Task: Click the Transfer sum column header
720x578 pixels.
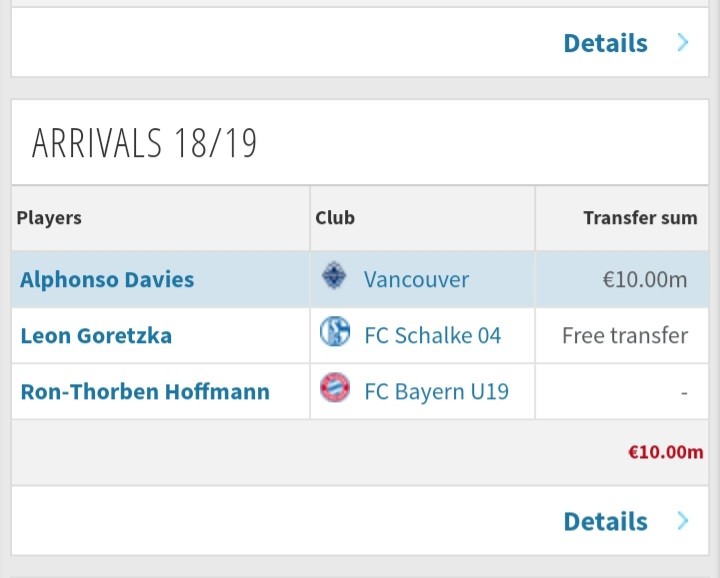Action: point(640,217)
